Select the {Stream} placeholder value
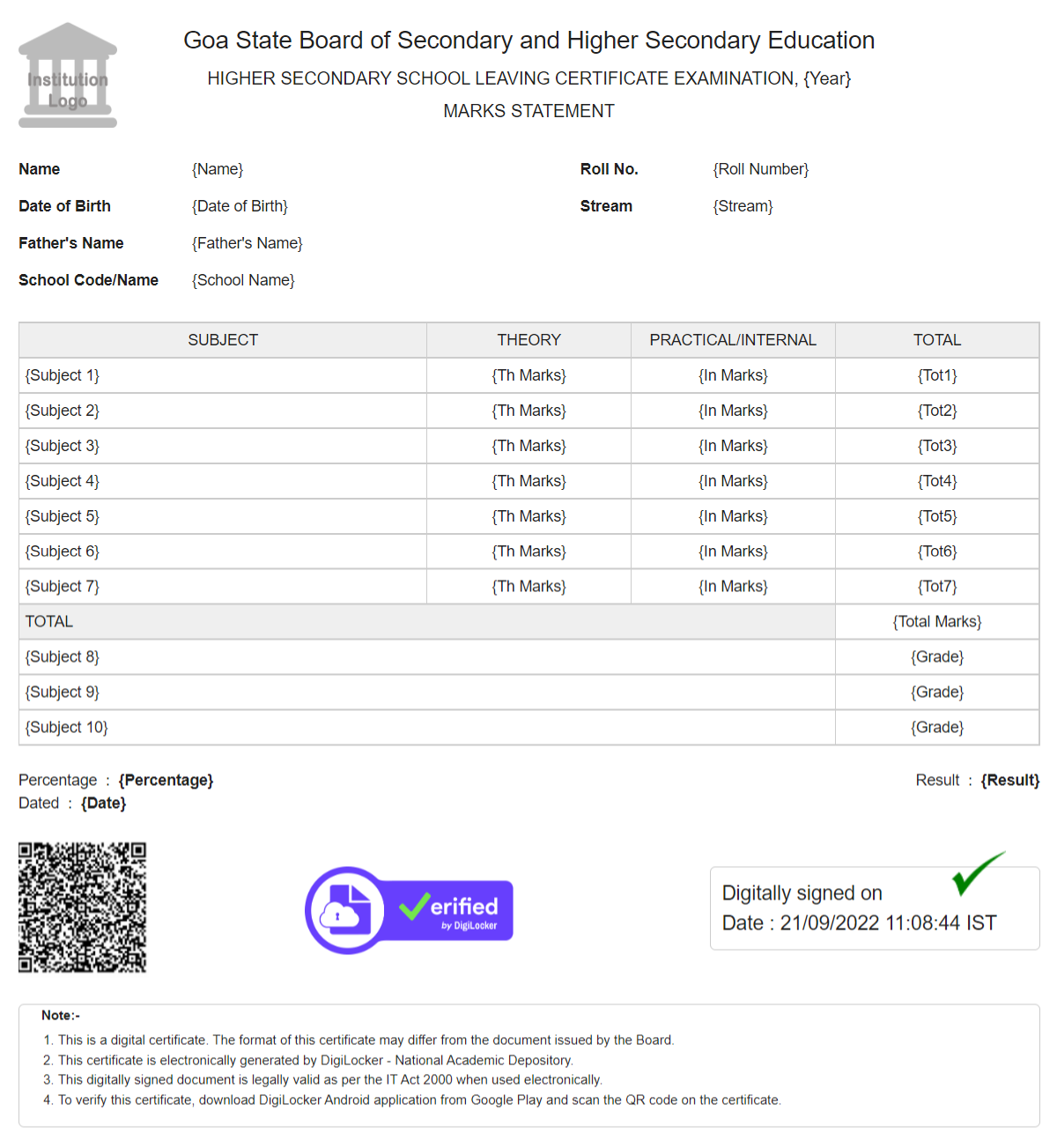This screenshot has height=1148, width=1057. 743,206
